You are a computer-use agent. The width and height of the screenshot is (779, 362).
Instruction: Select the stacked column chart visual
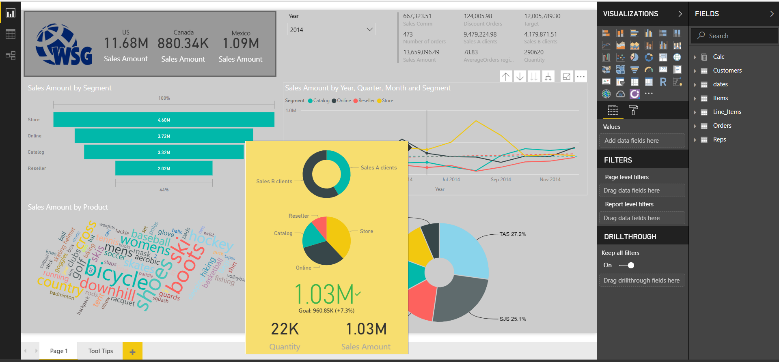click(620, 33)
